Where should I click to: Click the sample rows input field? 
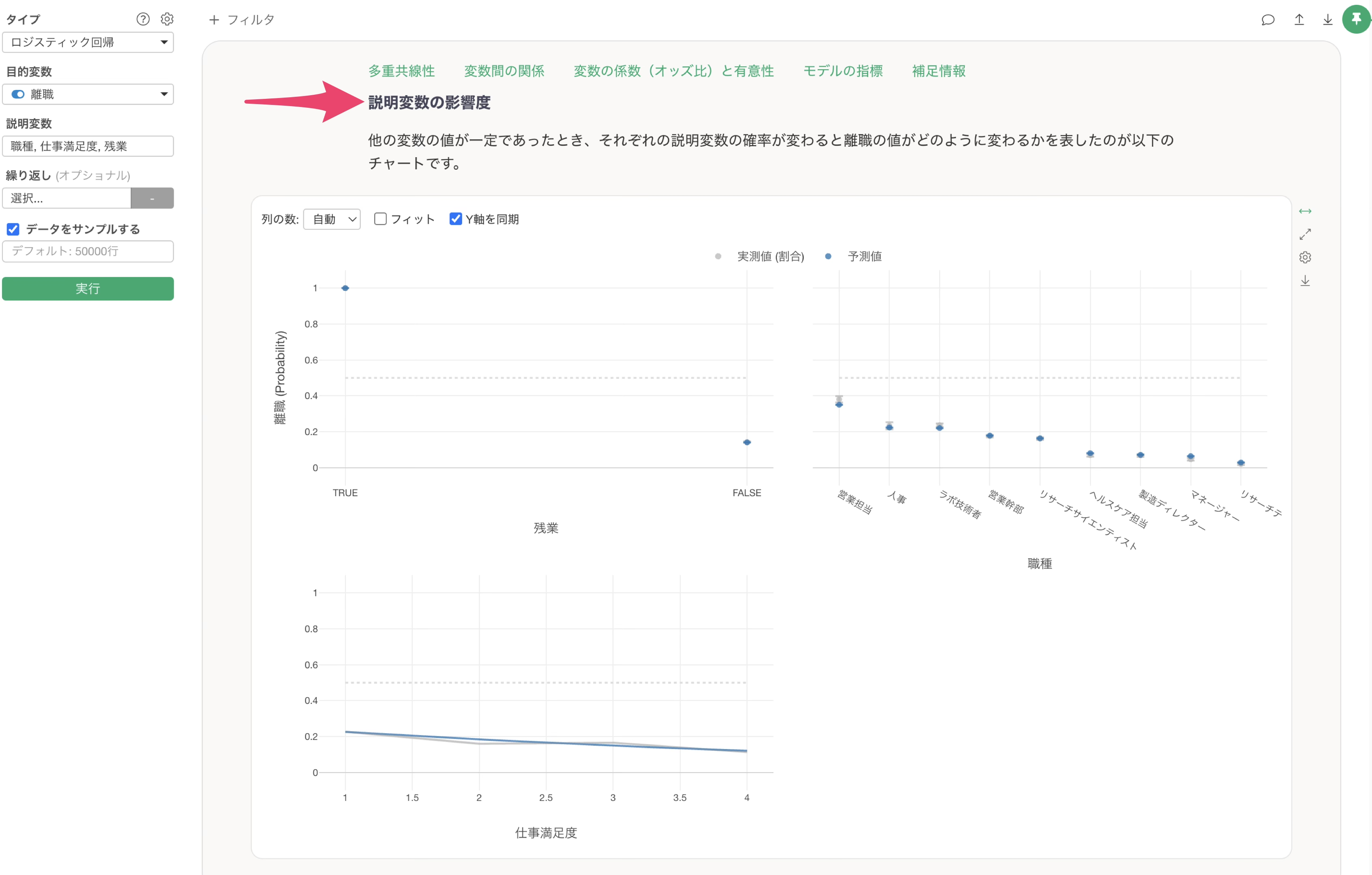(x=88, y=252)
